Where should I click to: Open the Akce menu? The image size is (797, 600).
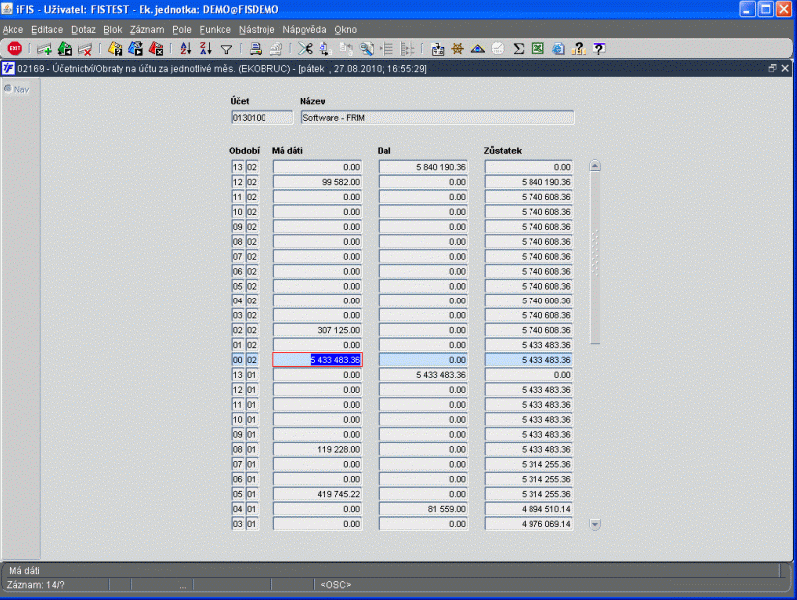click(13, 29)
